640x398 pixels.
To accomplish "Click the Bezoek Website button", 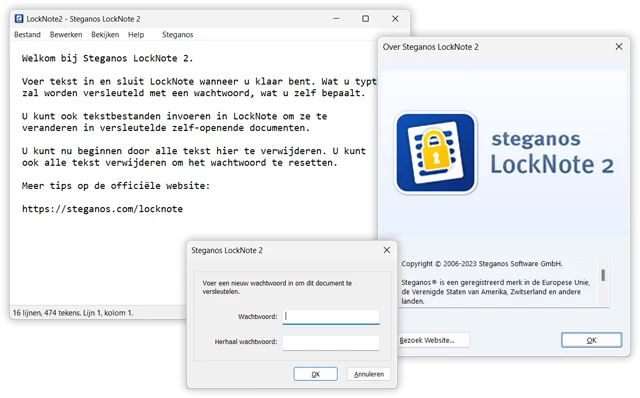I will [x=433, y=340].
